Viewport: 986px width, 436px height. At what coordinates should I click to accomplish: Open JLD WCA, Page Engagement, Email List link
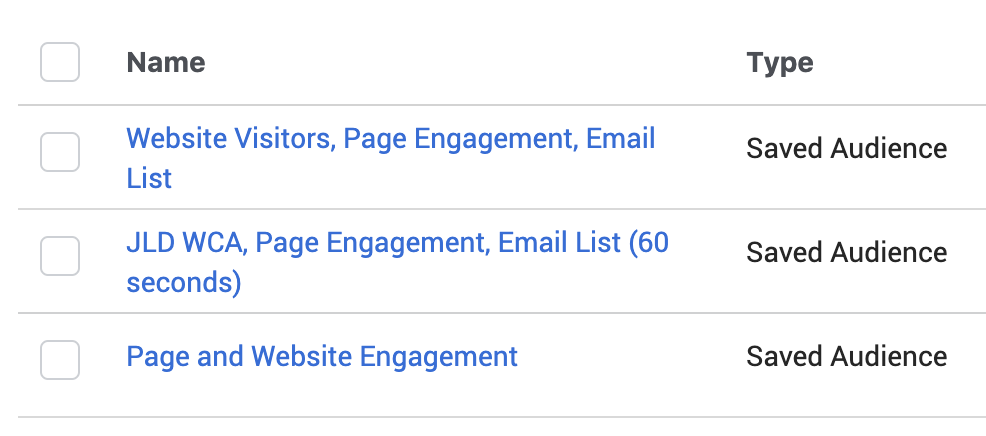pyautogui.click(x=397, y=262)
